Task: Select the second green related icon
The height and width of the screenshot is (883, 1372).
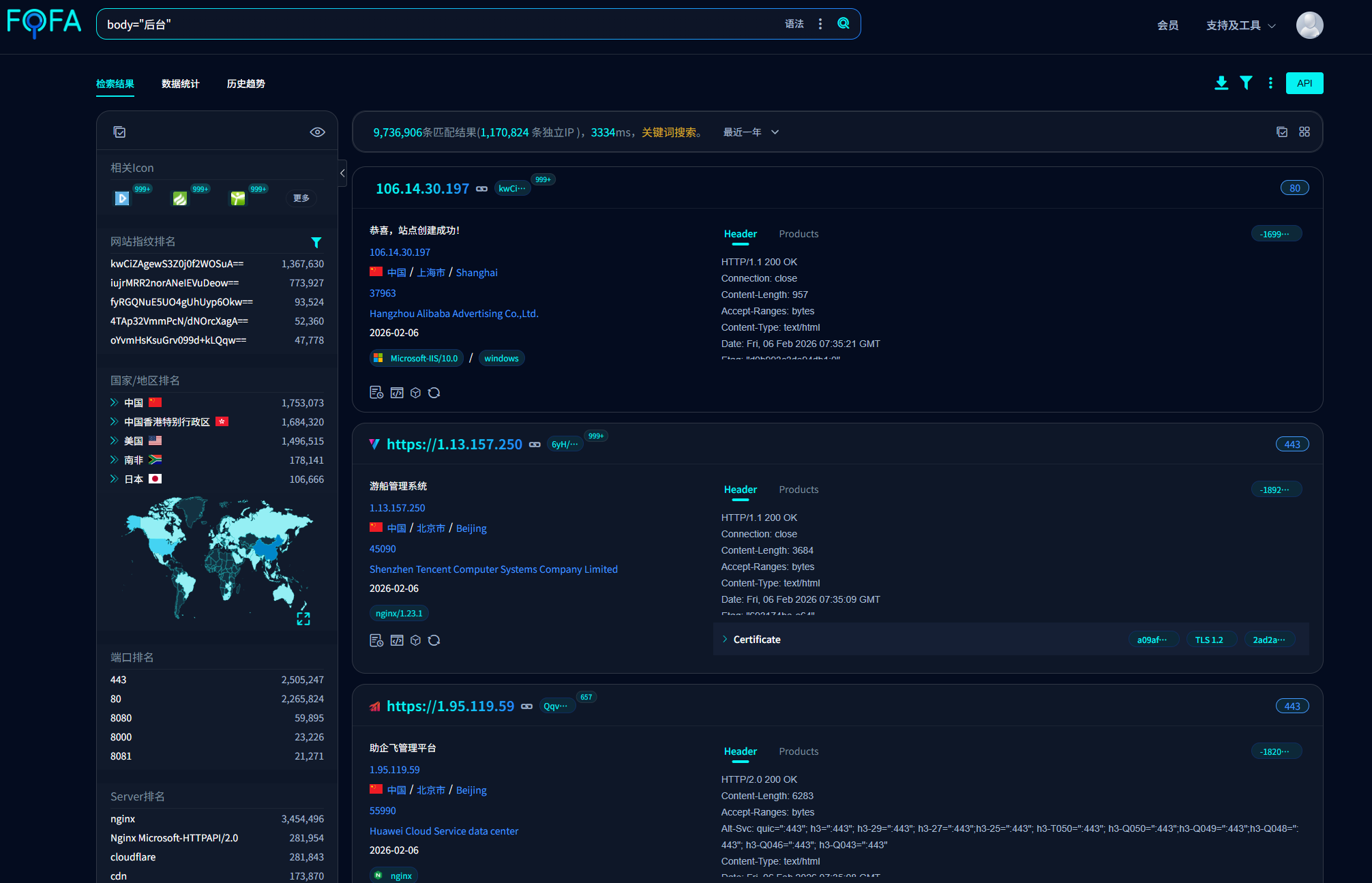Action: point(180,198)
